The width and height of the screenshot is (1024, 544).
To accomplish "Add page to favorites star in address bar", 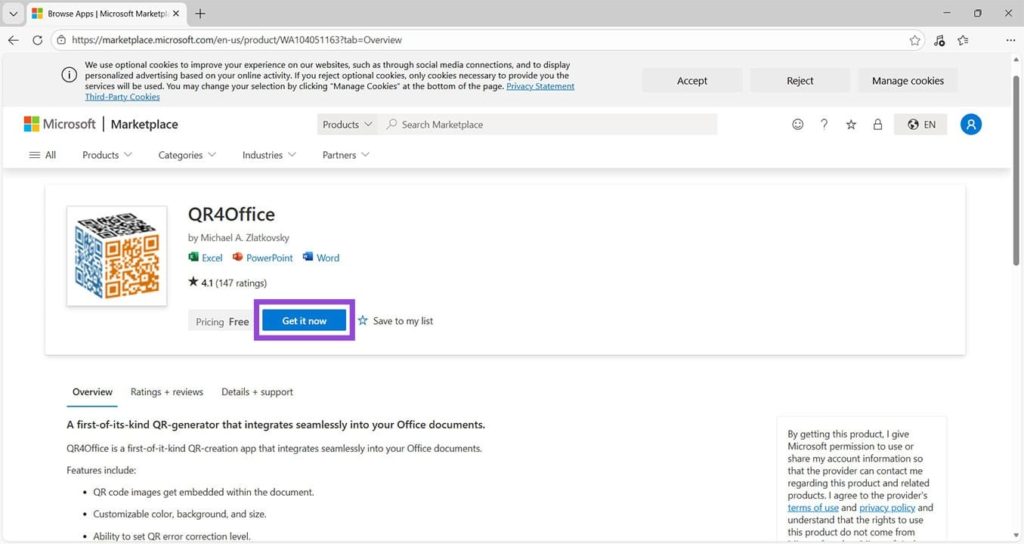I will click(x=914, y=40).
